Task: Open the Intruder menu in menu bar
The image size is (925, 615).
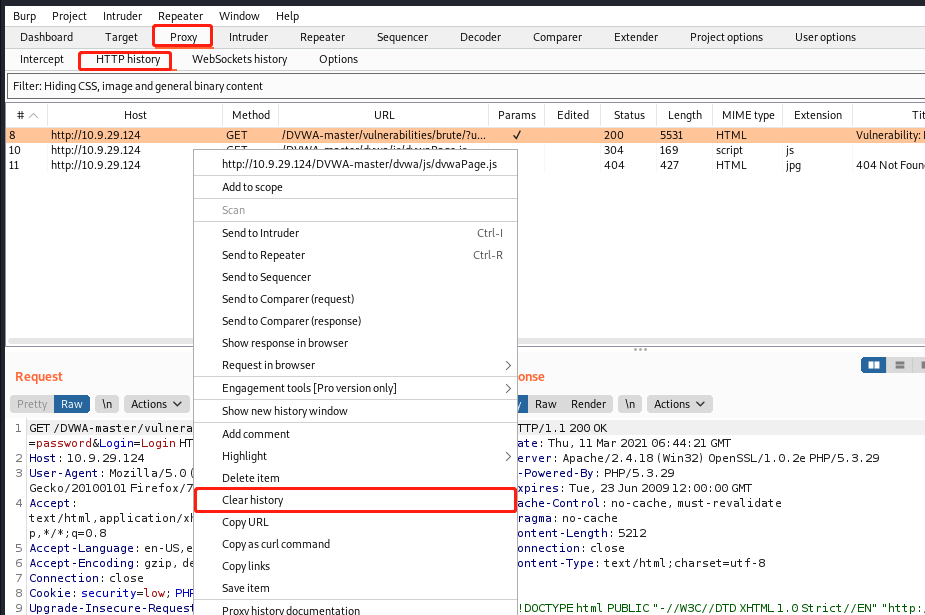Action: coord(122,16)
